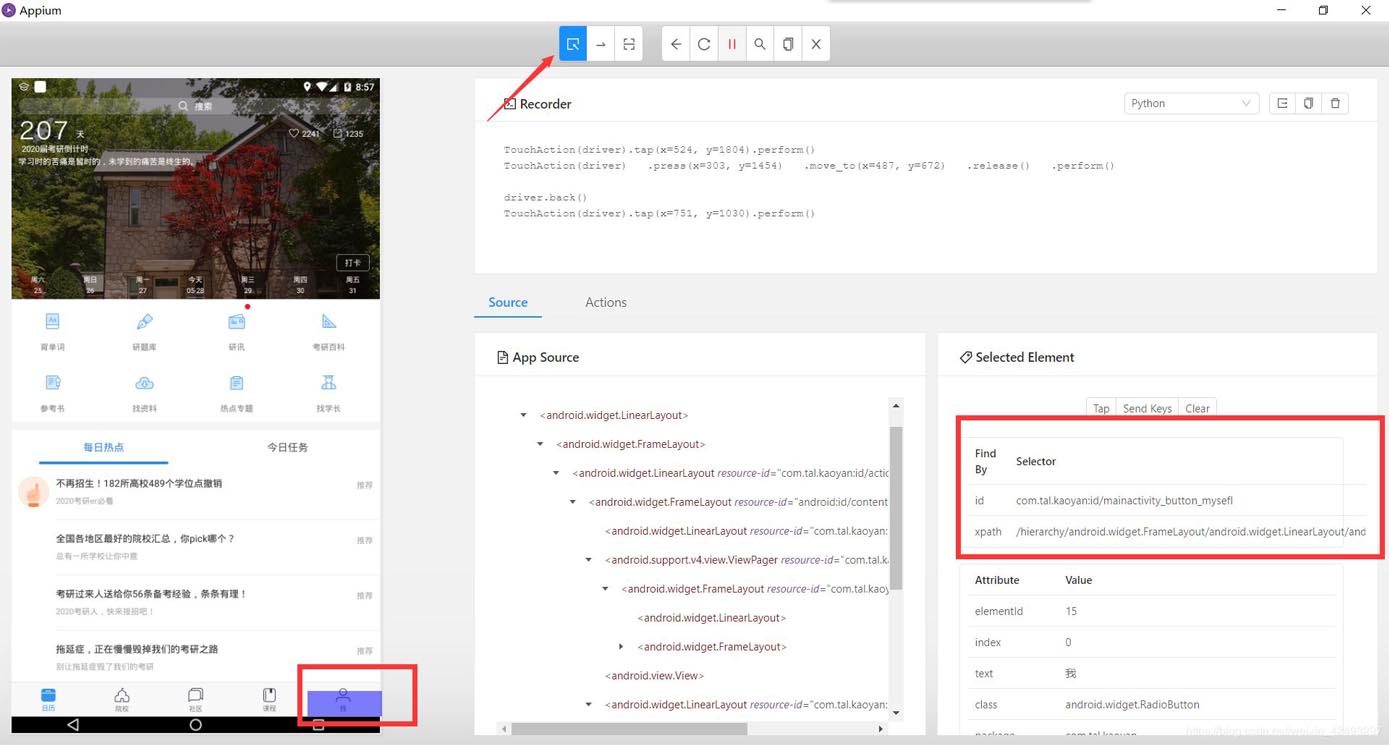Copy recorder code to clipboard
This screenshot has height=745, width=1389.
coord(1308,103)
